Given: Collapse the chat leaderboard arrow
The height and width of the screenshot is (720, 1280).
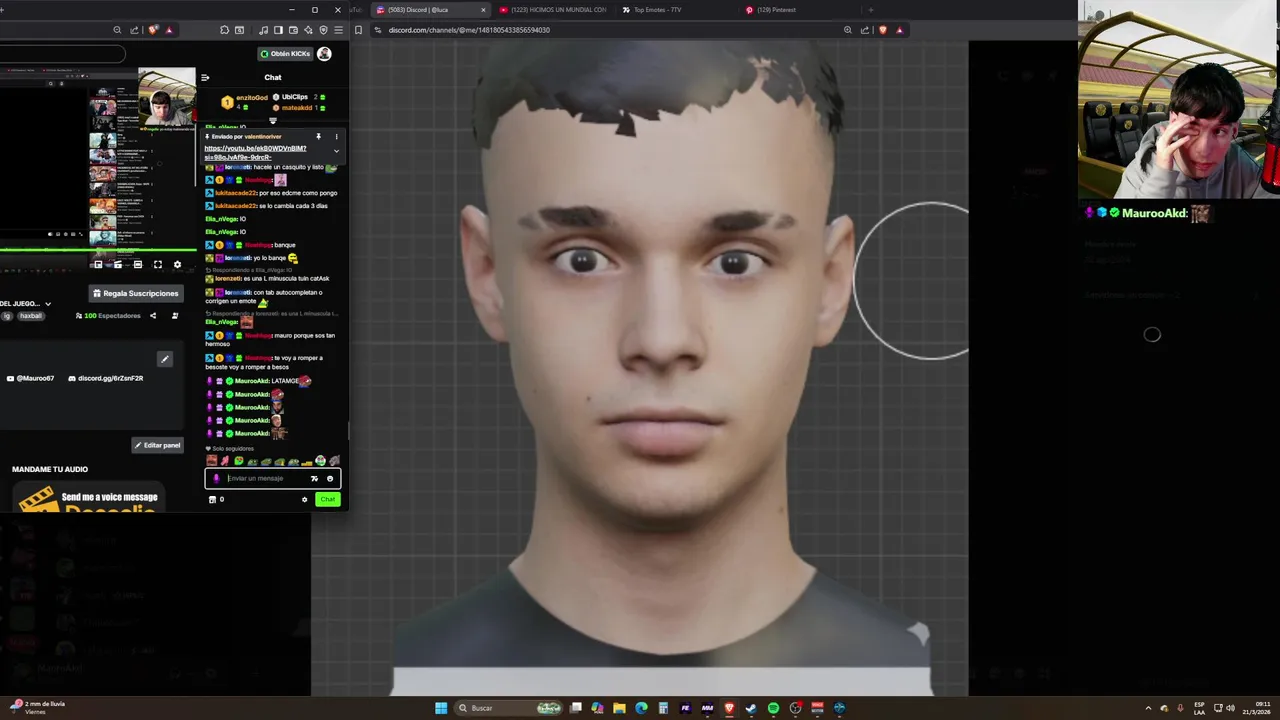Looking at the screenshot, I should (272, 121).
